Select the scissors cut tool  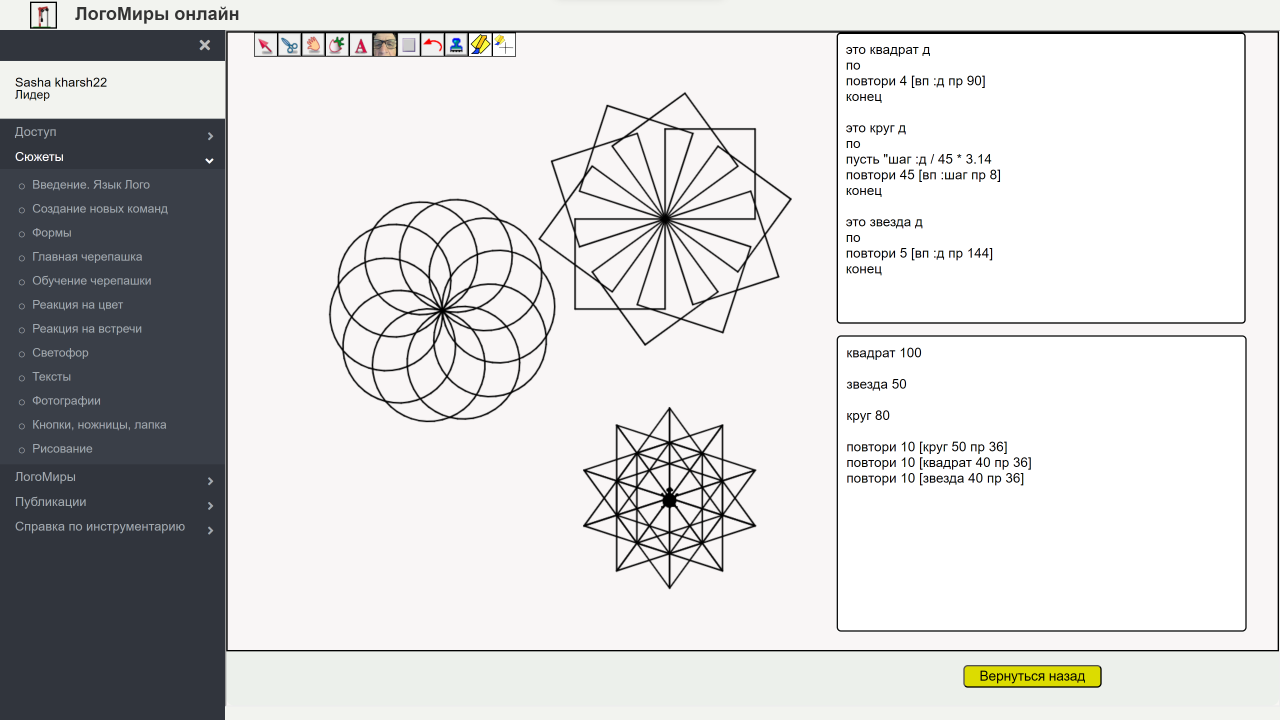(x=290, y=45)
